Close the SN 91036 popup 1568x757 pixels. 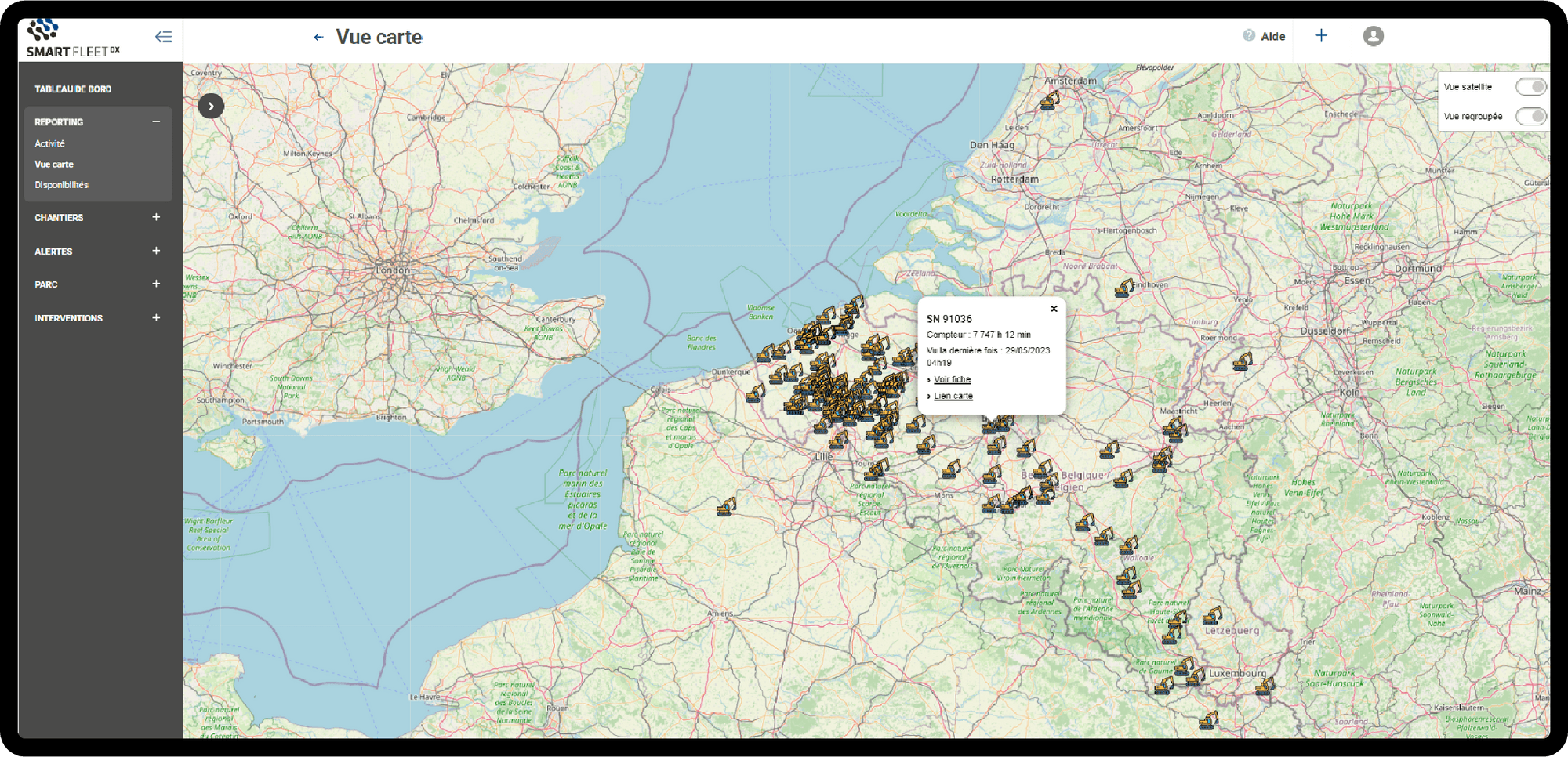[1054, 308]
